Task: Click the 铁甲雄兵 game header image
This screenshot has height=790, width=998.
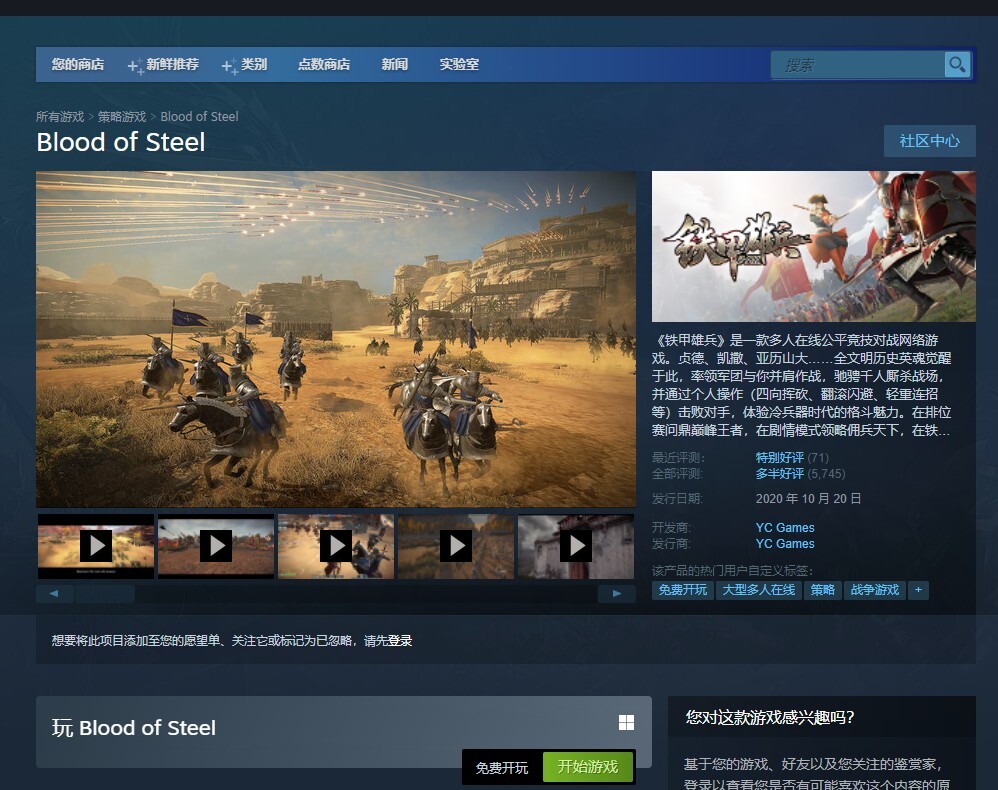Action: tap(813, 246)
